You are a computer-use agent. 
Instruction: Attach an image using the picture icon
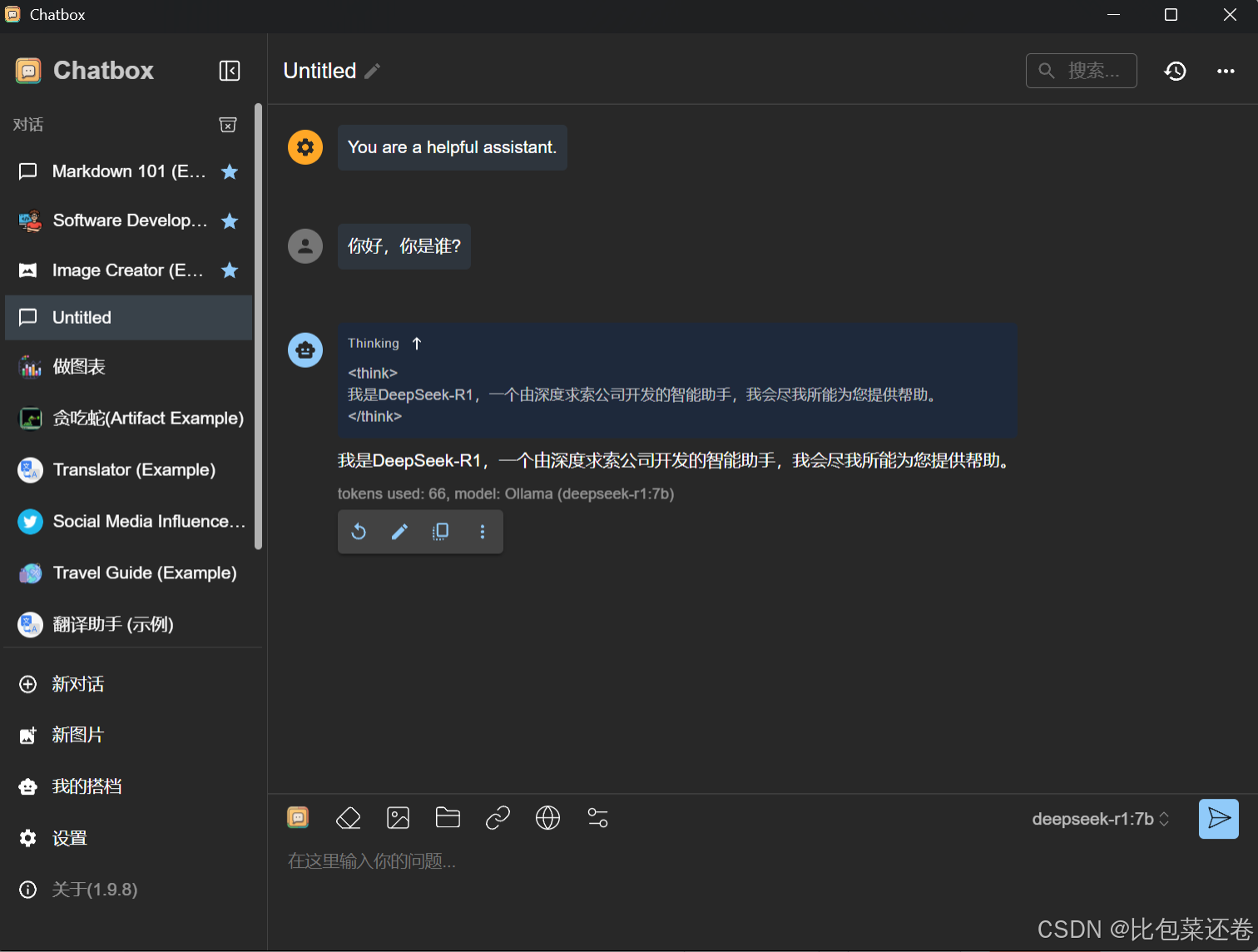coord(399,818)
